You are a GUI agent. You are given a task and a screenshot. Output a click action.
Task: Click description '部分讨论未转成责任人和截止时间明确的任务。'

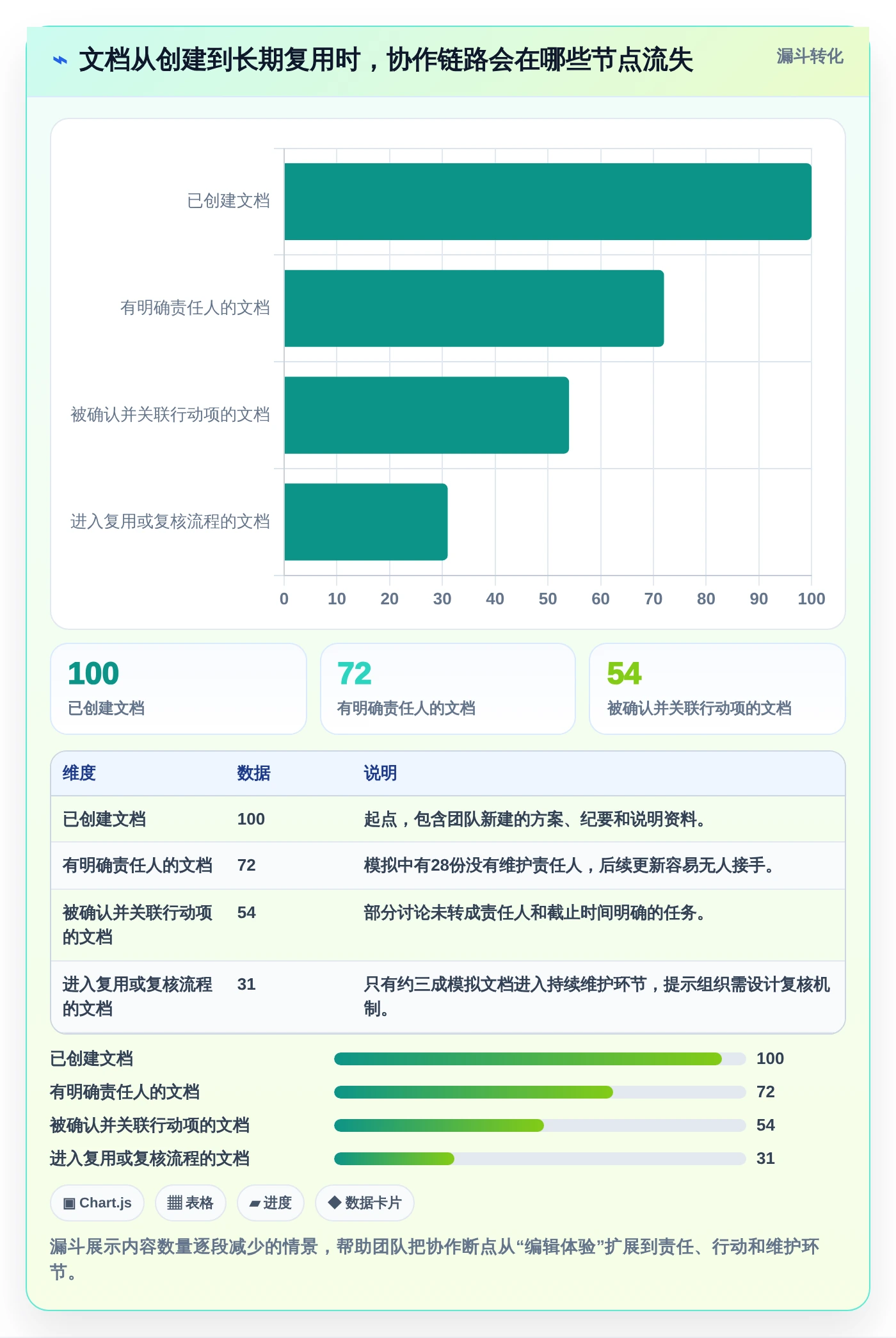click(534, 913)
